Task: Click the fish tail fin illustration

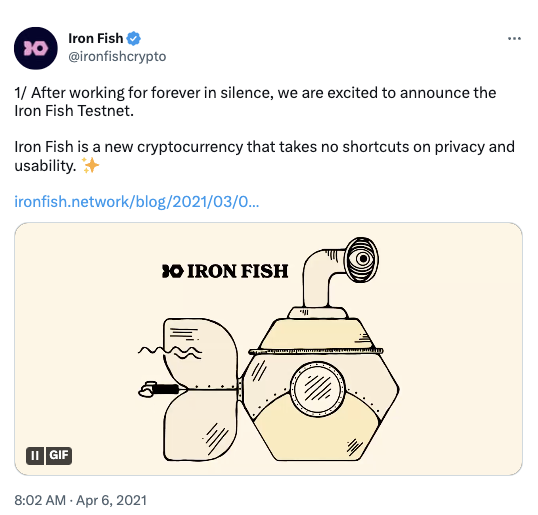Action: pos(201,389)
